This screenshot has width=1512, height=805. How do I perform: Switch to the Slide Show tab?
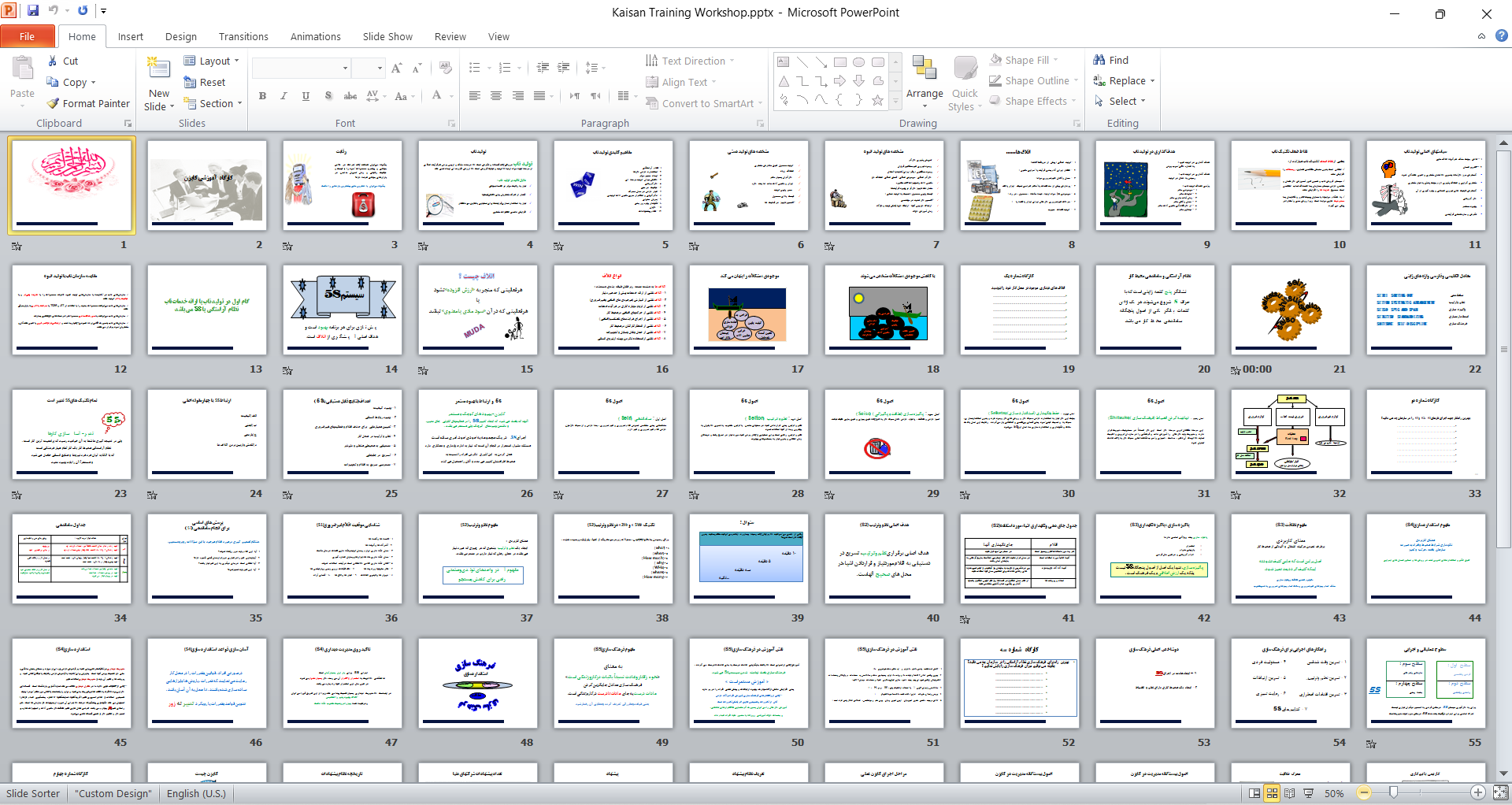coord(387,36)
